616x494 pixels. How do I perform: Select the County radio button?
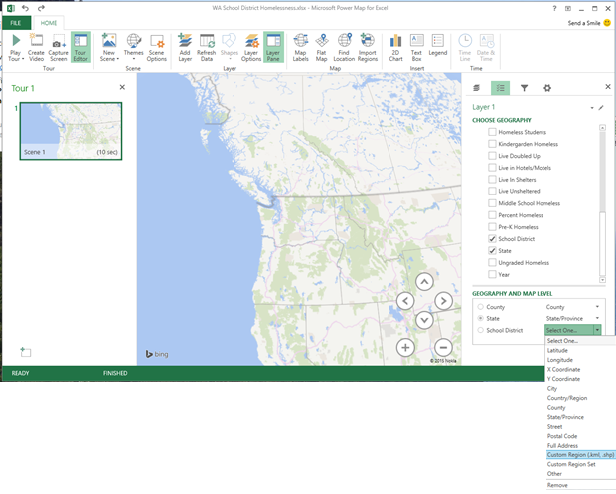481,307
